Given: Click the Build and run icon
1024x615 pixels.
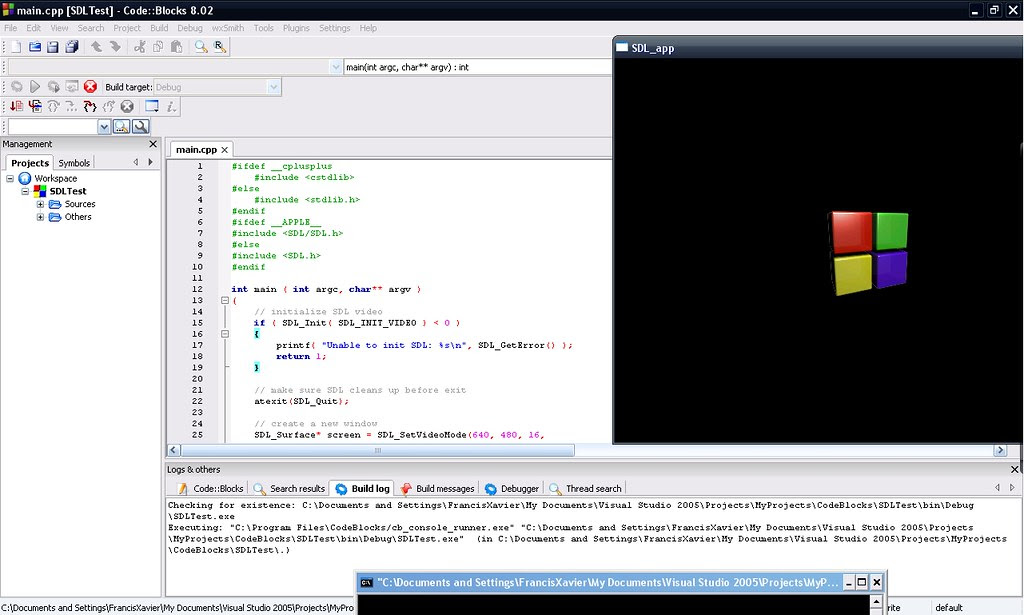Looking at the screenshot, I should pyautogui.click(x=54, y=87).
